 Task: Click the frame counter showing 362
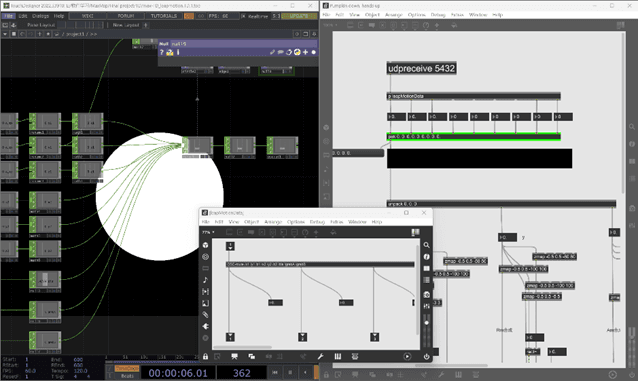pos(241,373)
